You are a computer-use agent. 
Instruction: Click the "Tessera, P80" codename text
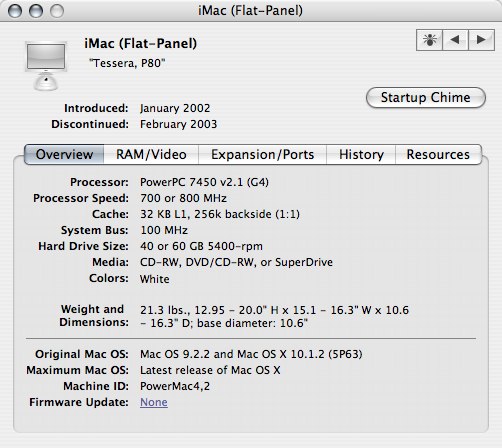point(127,63)
